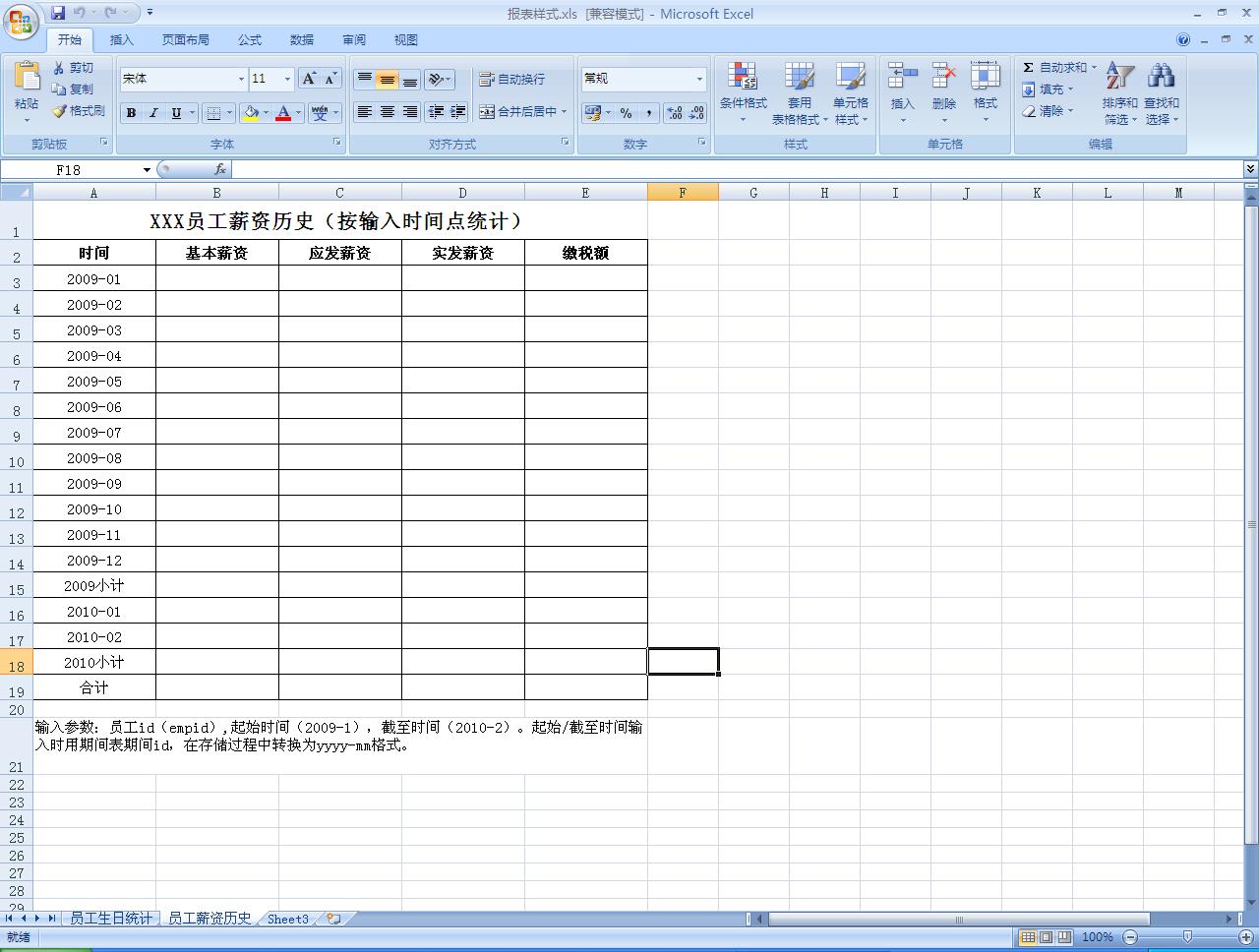Viewport: 1259px width, 952px height.
Task: Open the font name dropdown 宋体
Action: 241,79
